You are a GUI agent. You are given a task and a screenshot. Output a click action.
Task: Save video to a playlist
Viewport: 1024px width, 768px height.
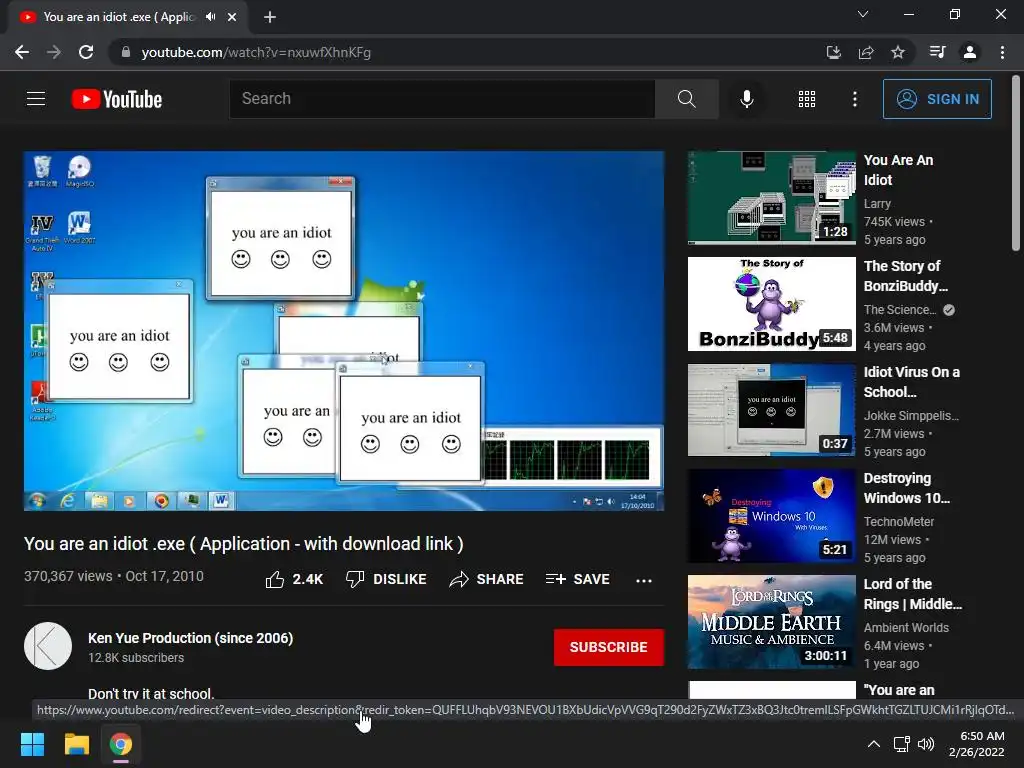577,579
